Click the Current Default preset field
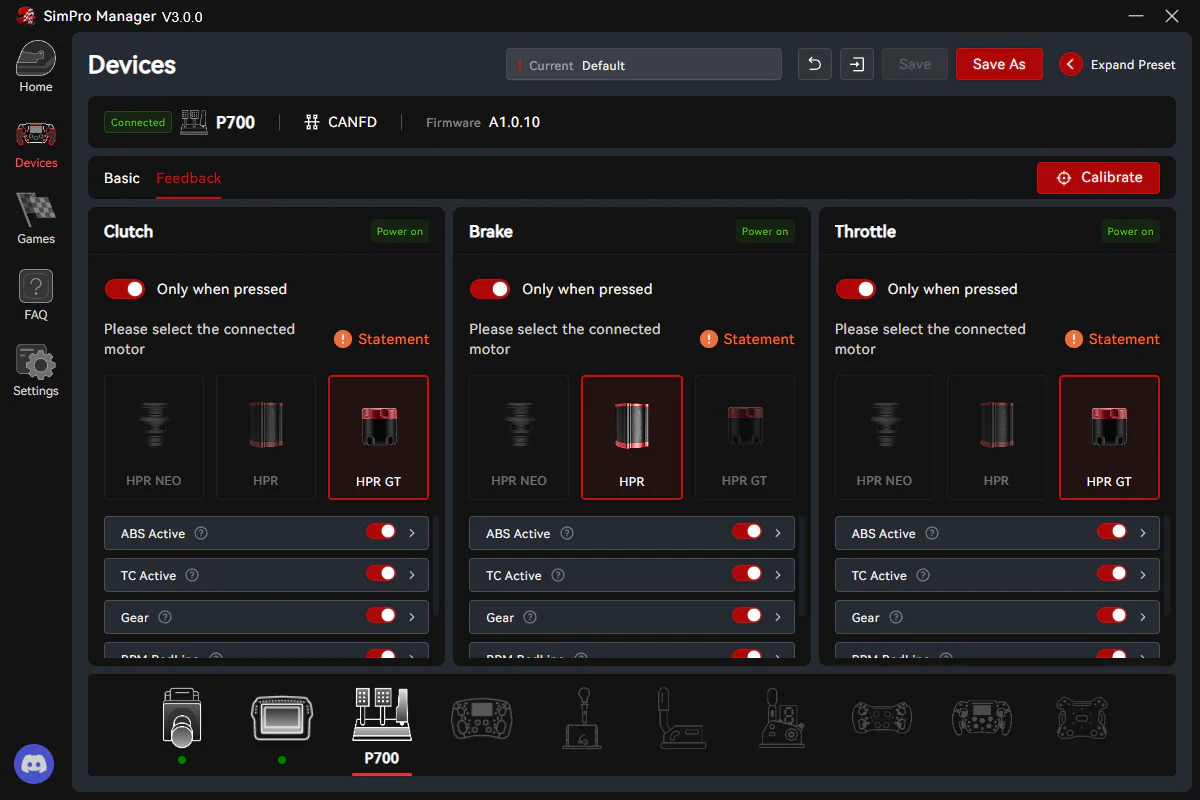The height and width of the screenshot is (800, 1200). tap(644, 64)
